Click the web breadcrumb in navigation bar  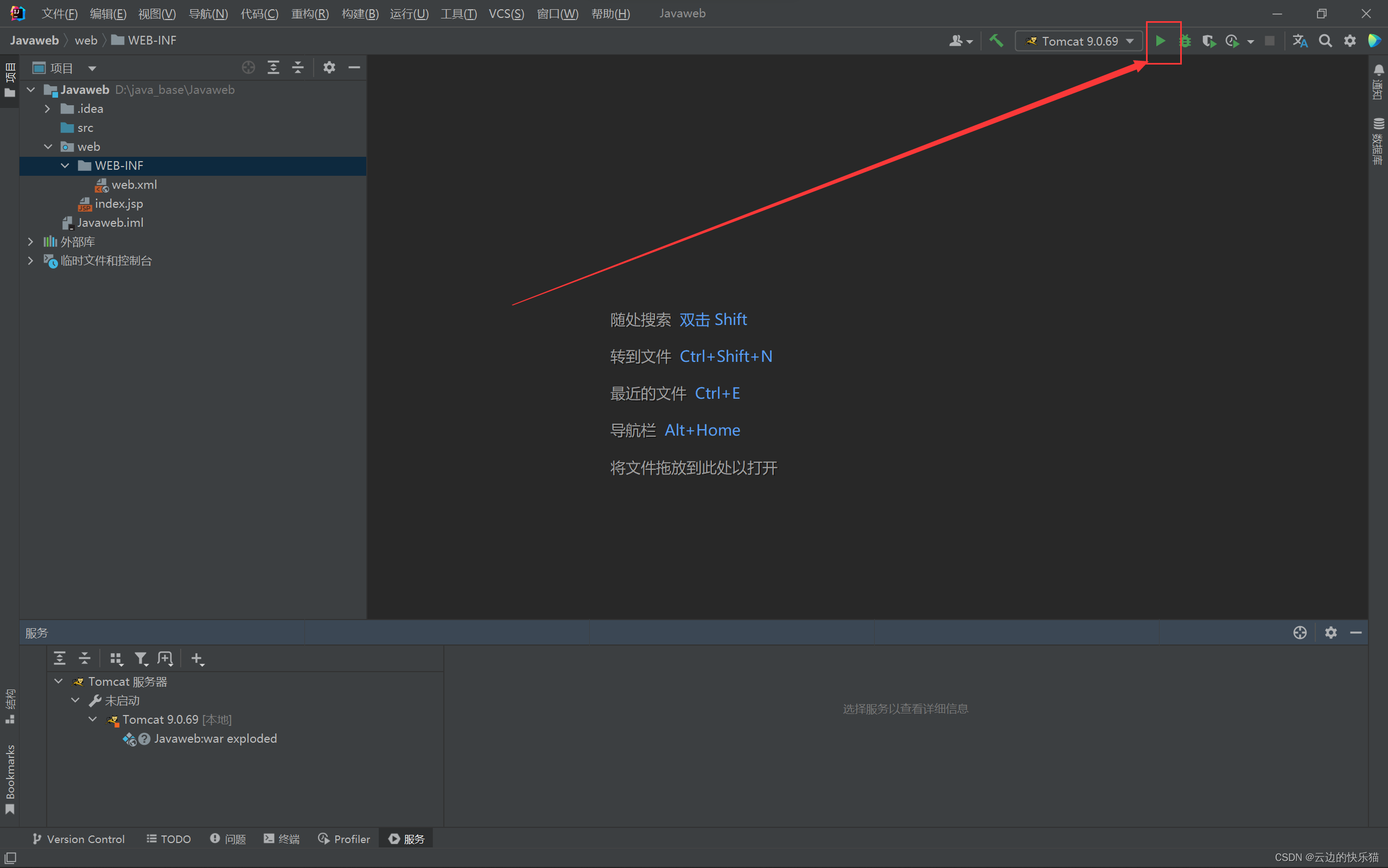point(86,41)
